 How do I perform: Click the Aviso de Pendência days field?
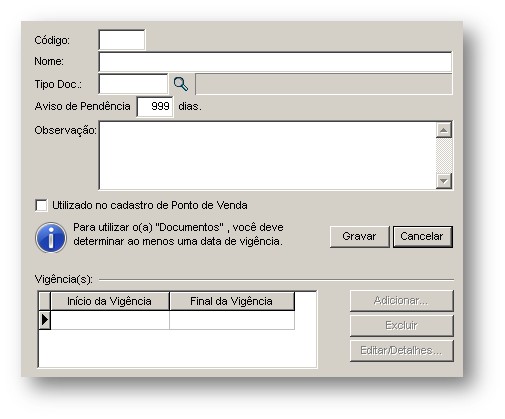[x=155, y=107]
